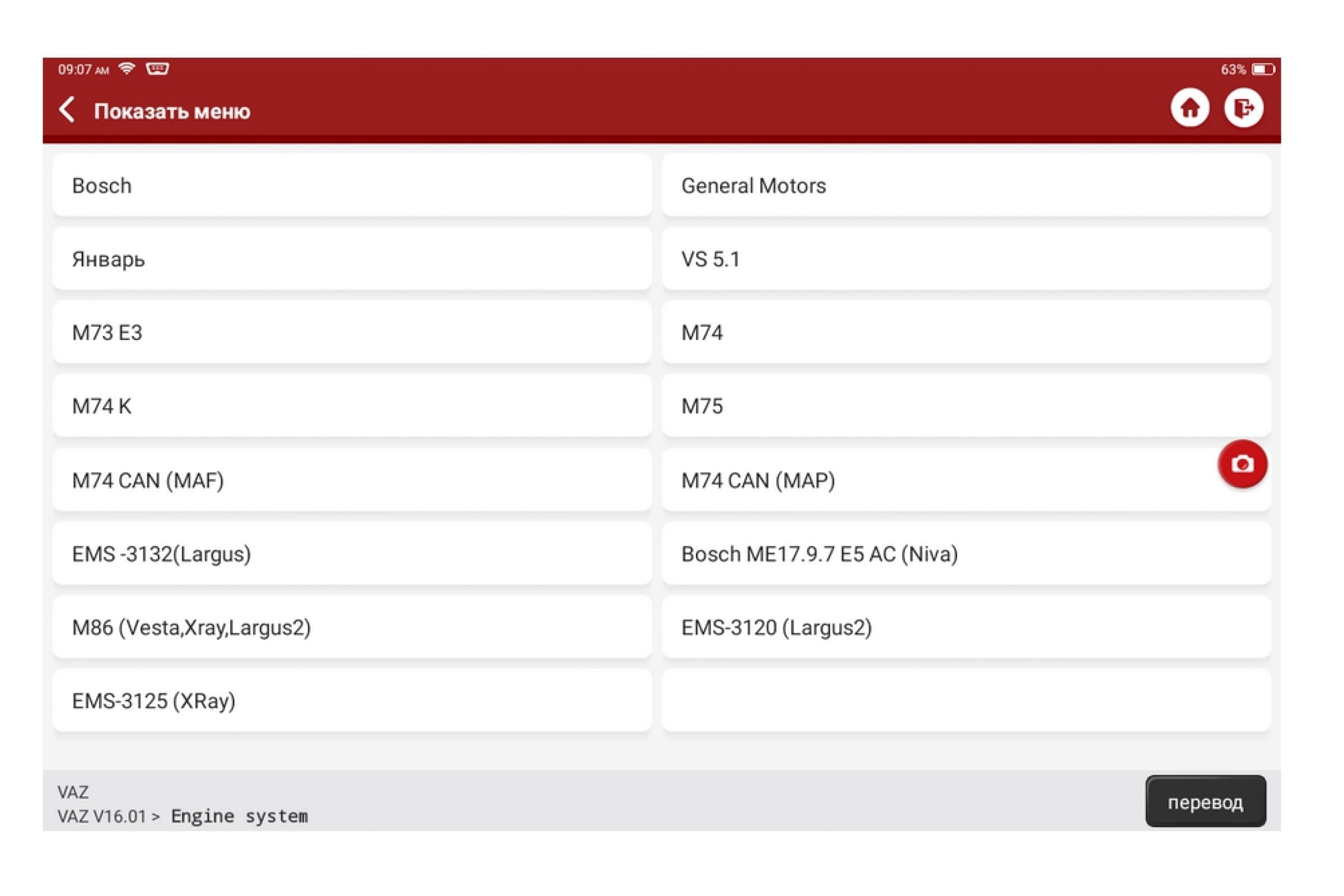Choose the Январь ECU entry
The height and width of the screenshot is (896, 1344).
[x=352, y=259]
